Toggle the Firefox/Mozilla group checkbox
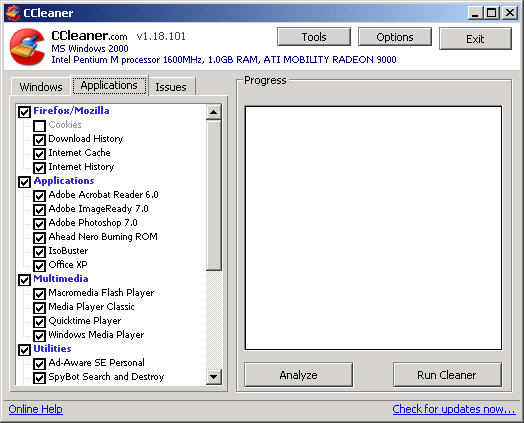The width and height of the screenshot is (524, 423). pos(24,112)
